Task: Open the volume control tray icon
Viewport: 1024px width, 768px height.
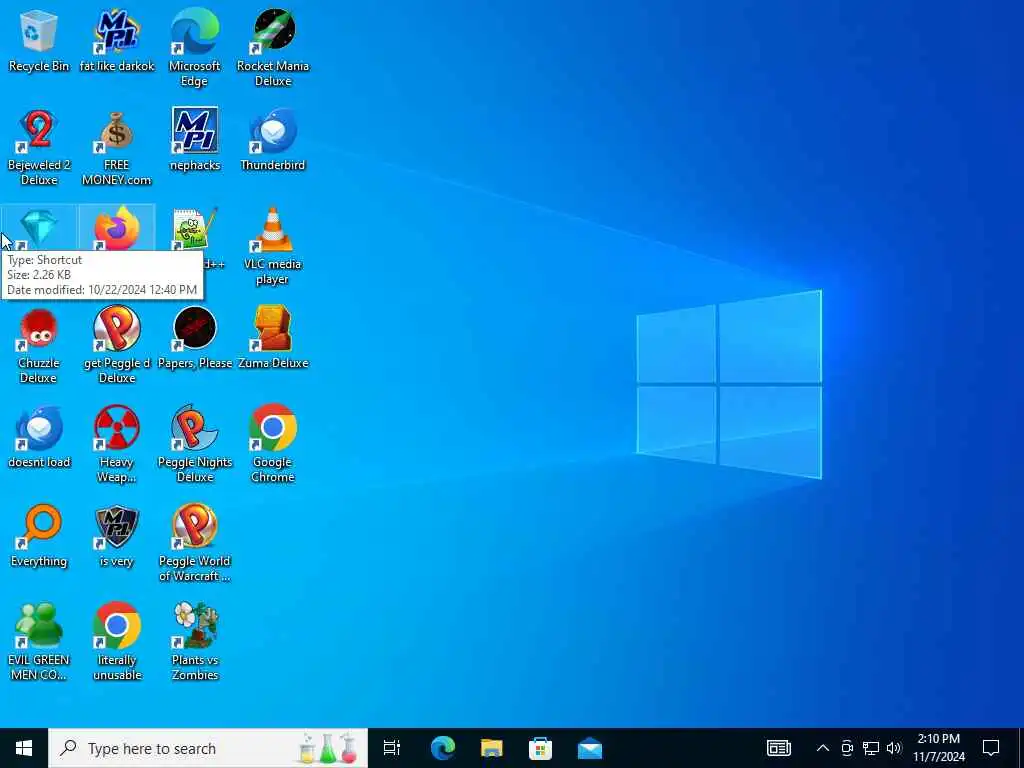Action: pyautogui.click(x=894, y=748)
